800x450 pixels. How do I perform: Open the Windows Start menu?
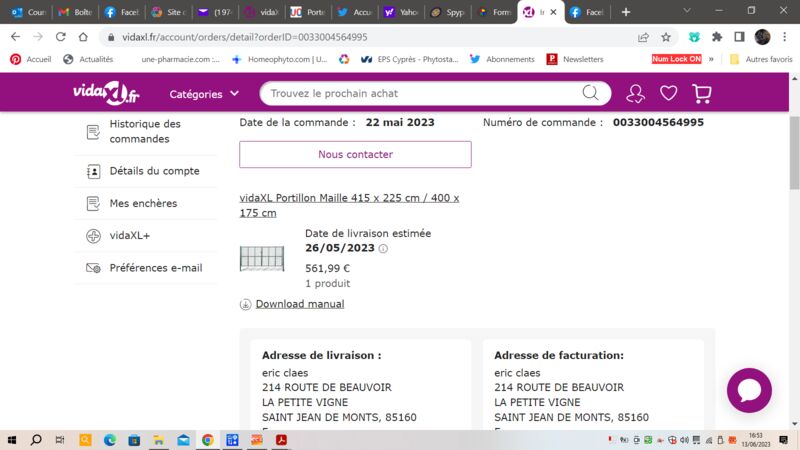12,440
